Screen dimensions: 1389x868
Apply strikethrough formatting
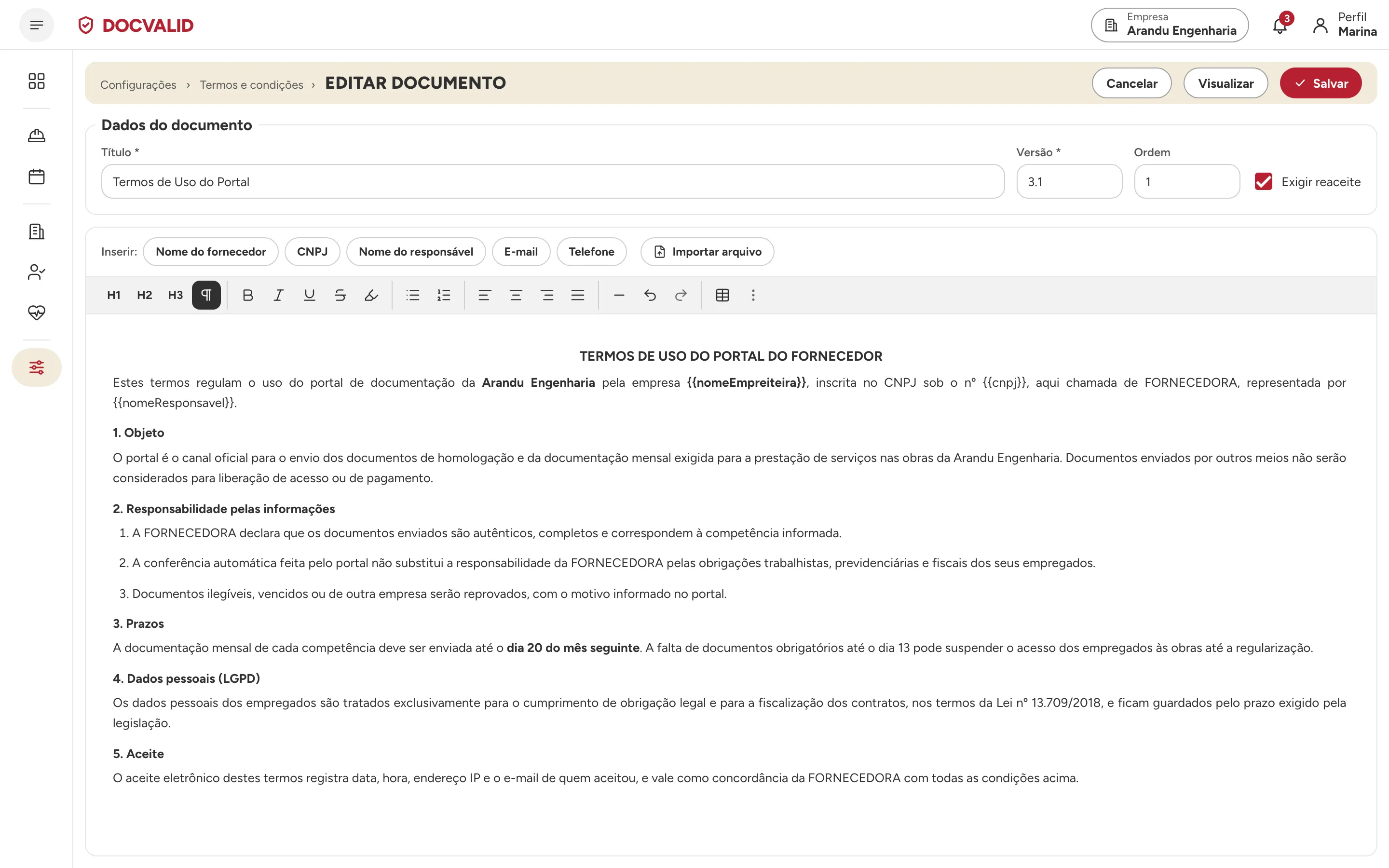pos(340,295)
